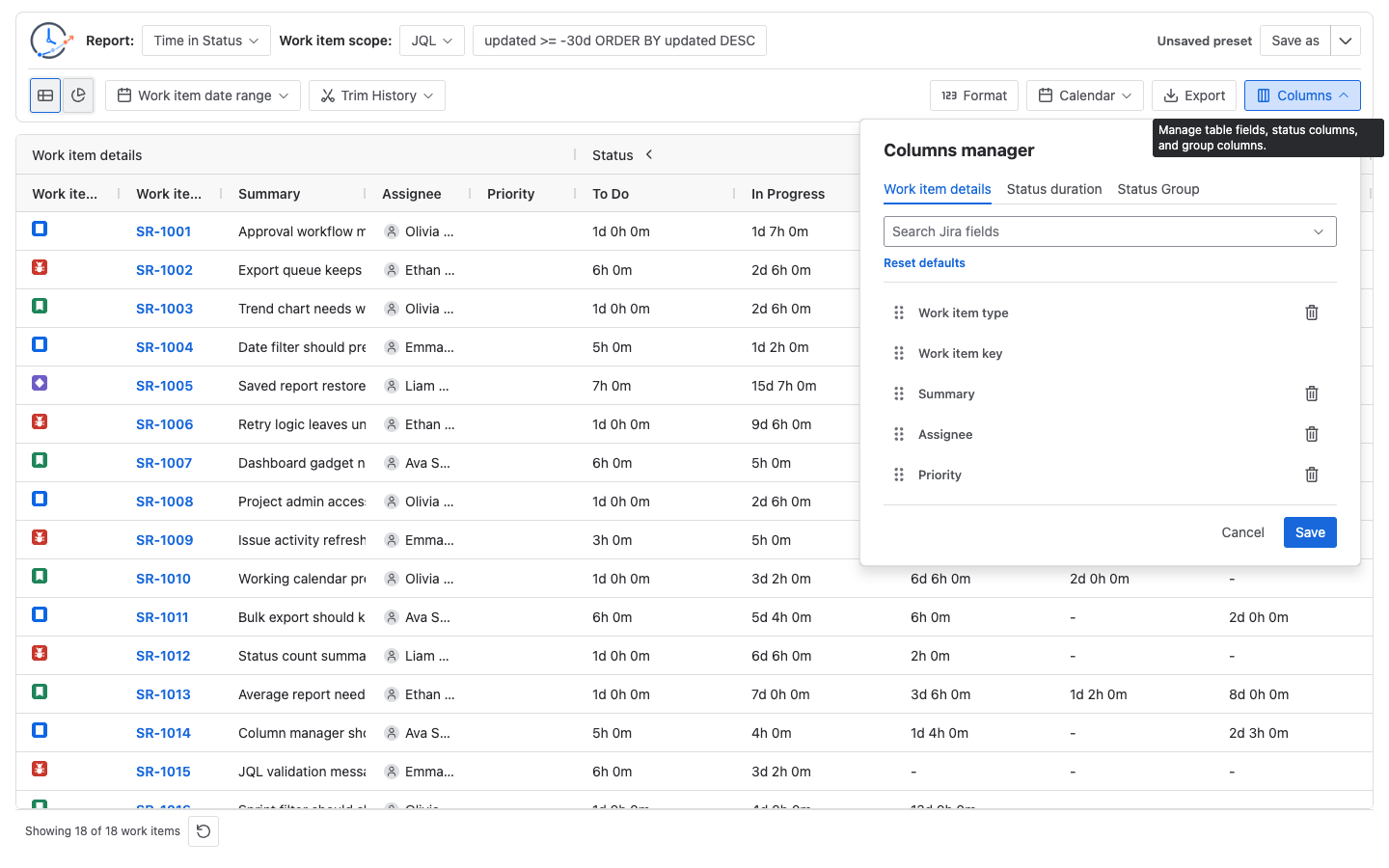
Task: Click '8d 0h 0m' cell in SR-1013 row
Action: 1259,694
